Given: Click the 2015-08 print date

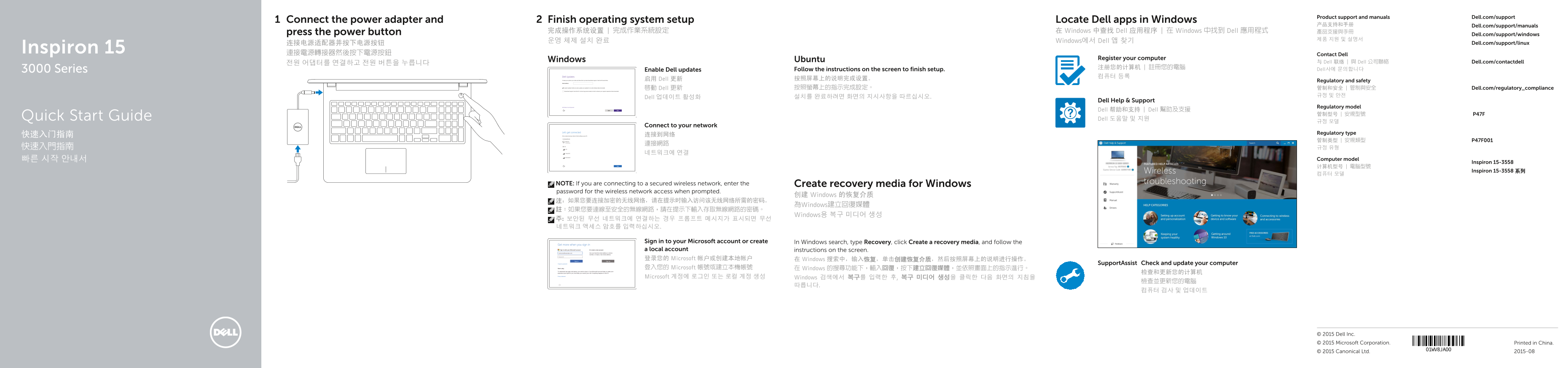Looking at the screenshot, I should click(x=1524, y=351).
